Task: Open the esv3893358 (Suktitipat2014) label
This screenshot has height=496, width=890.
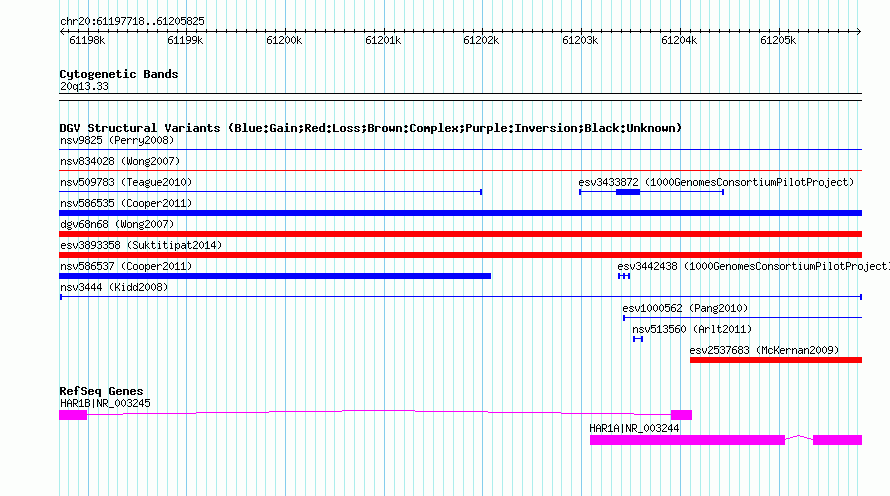Action: pyautogui.click(x=141, y=245)
